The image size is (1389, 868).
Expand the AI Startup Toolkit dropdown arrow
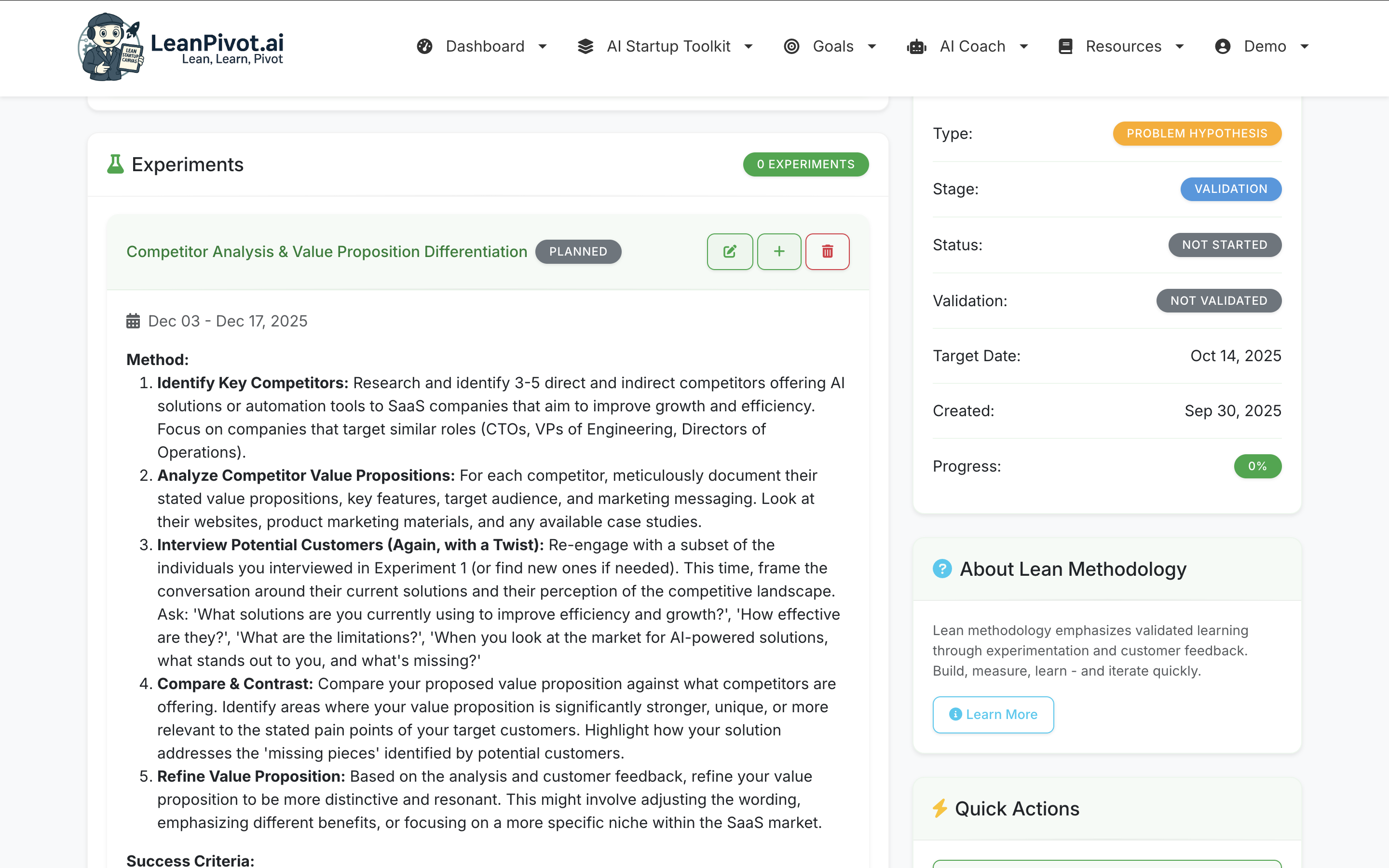click(749, 46)
